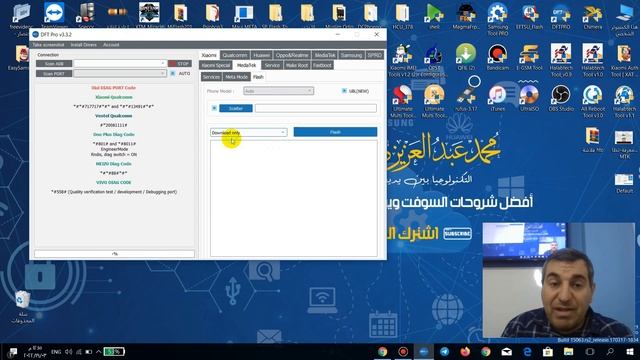Image resolution: width=640 pixels, height=360 pixels.
Task: Open the QFIL (2) shortcut
Action: coord(466,57)
